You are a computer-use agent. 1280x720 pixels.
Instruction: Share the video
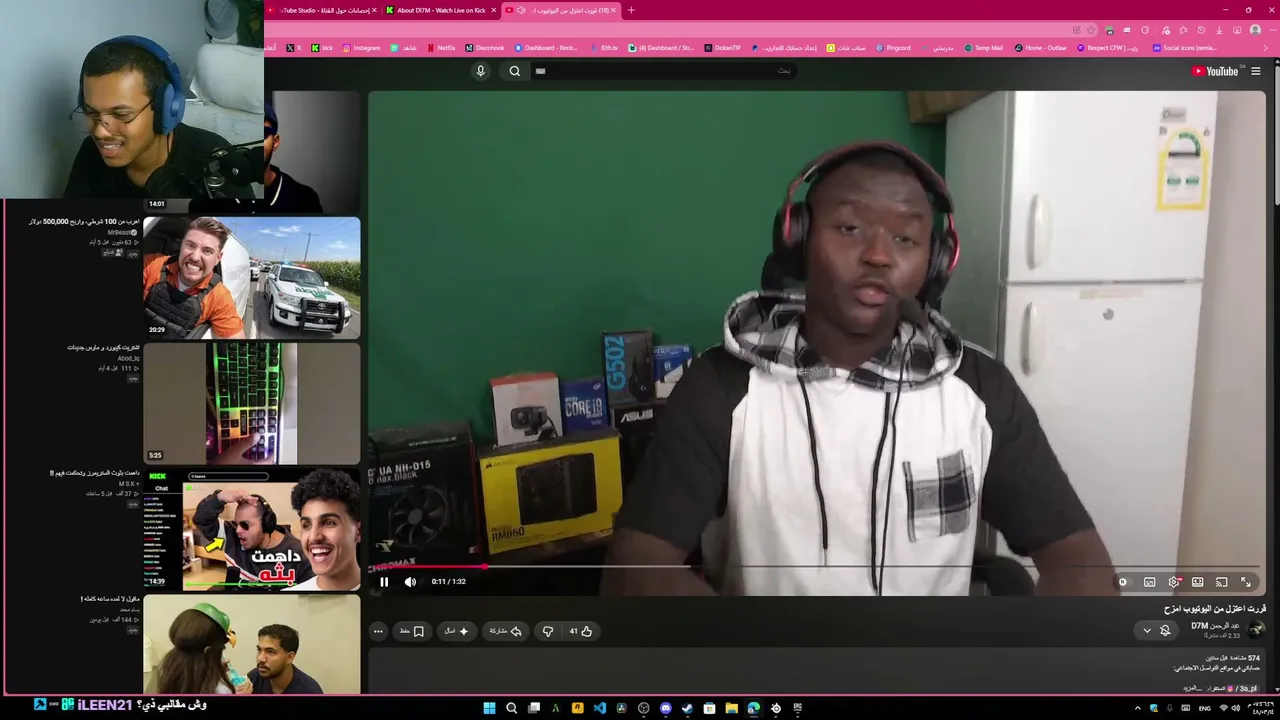coord(505,631)
